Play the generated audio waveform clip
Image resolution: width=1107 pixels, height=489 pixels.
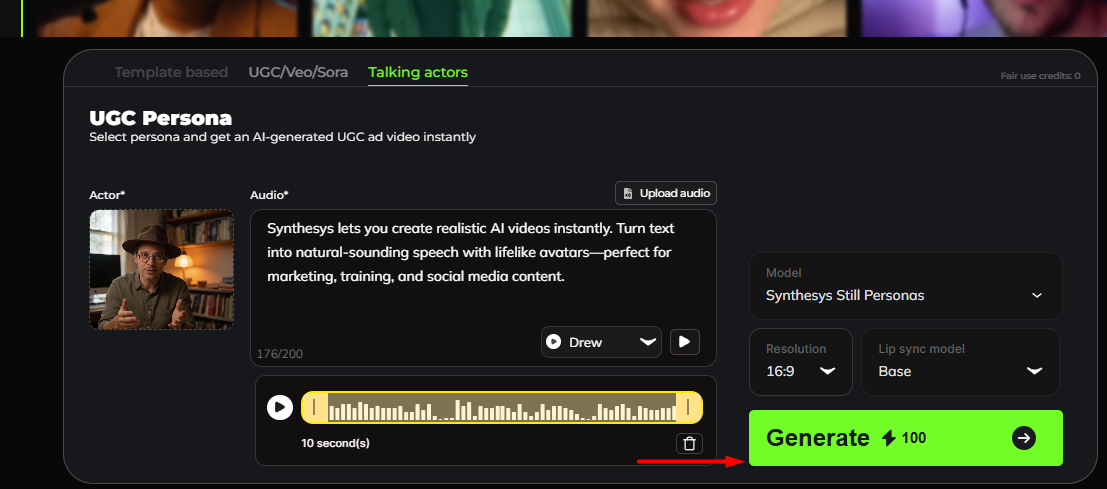[280, 407]
